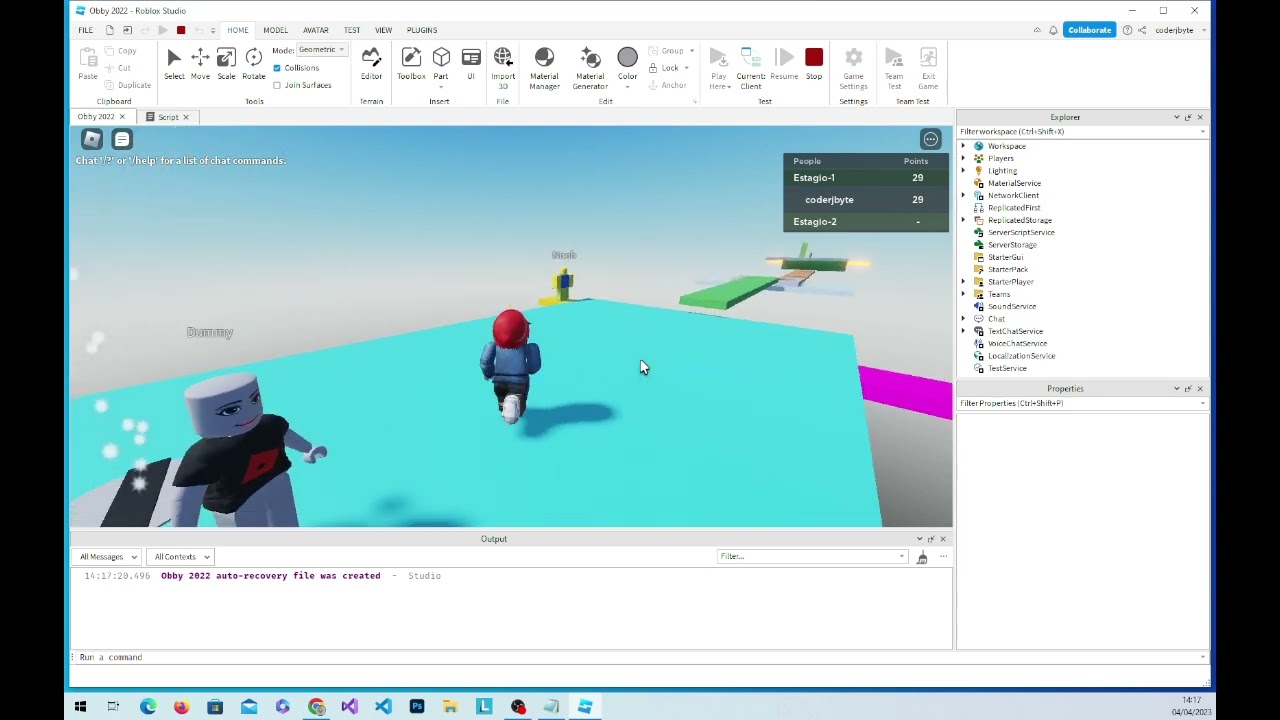Screen dimensions: 1280x720
Task: Open the Roblox menu icon in viewport
Action: coord(92,139)
